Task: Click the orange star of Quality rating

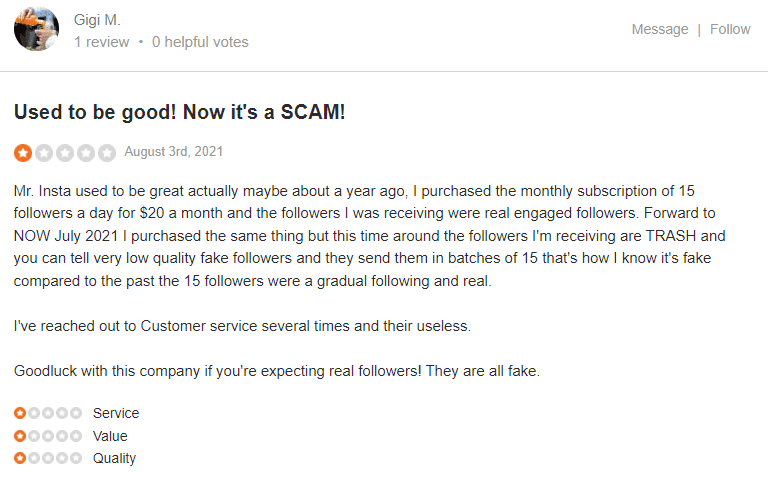Action: click(x=20, y=458)
